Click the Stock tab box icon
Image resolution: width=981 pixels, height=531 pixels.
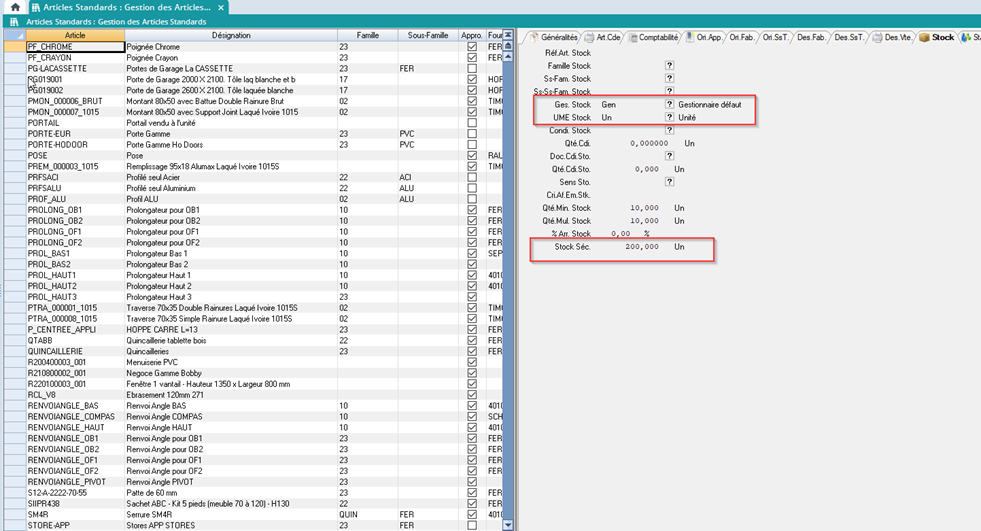click(924, 37)
